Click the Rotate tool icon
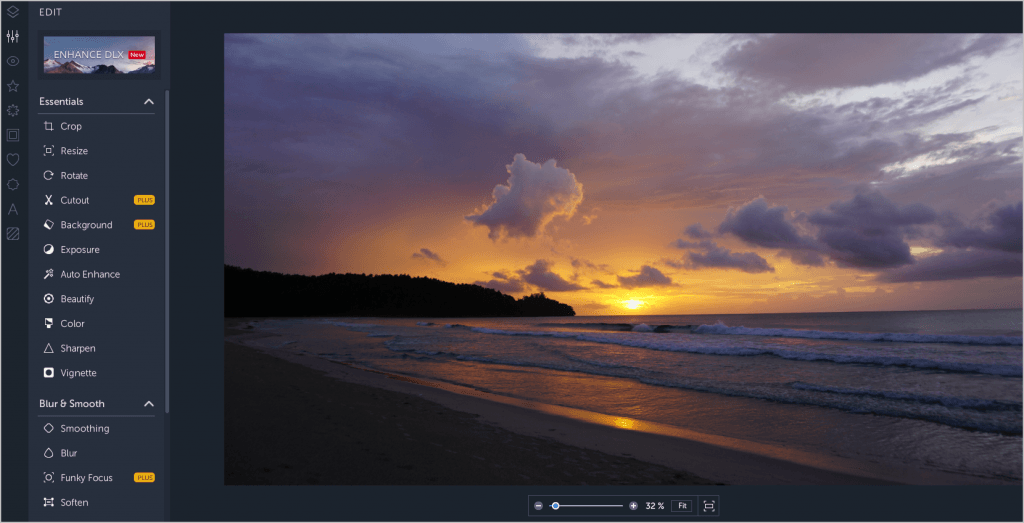Viewport: 1024px width, 523px height. coord(48,176)
